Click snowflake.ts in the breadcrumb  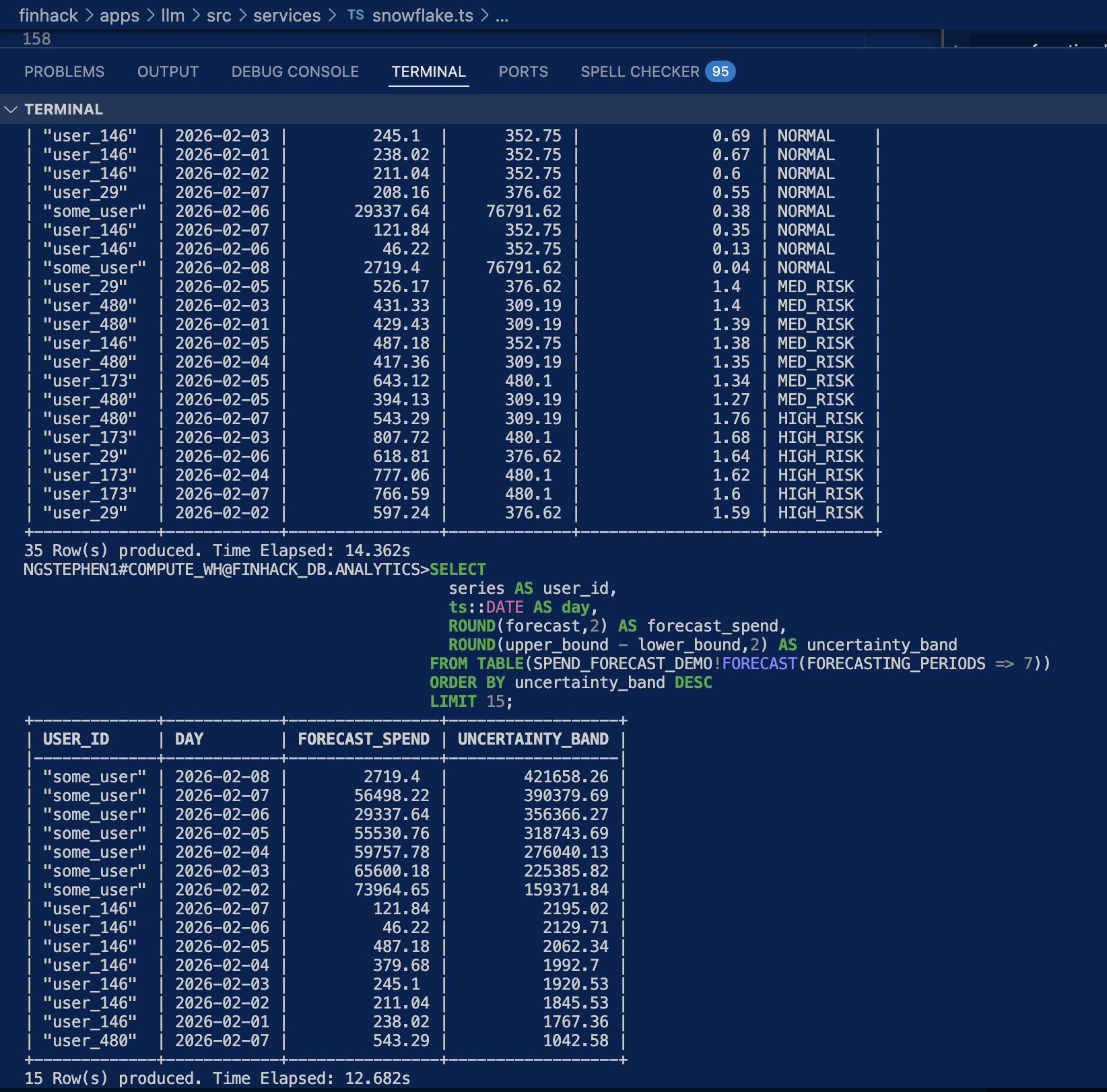coord(423,15)
